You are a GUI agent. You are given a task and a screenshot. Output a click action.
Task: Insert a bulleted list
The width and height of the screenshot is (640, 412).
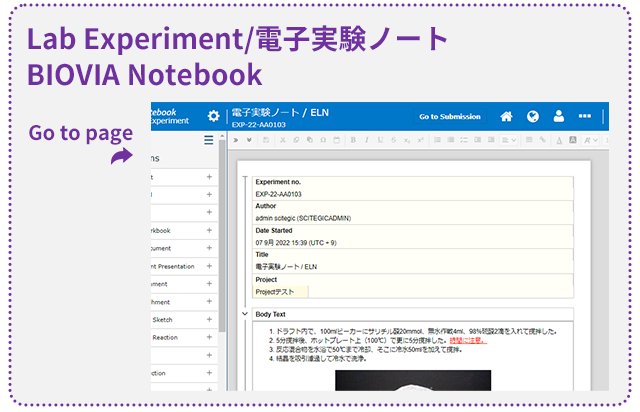451,140
